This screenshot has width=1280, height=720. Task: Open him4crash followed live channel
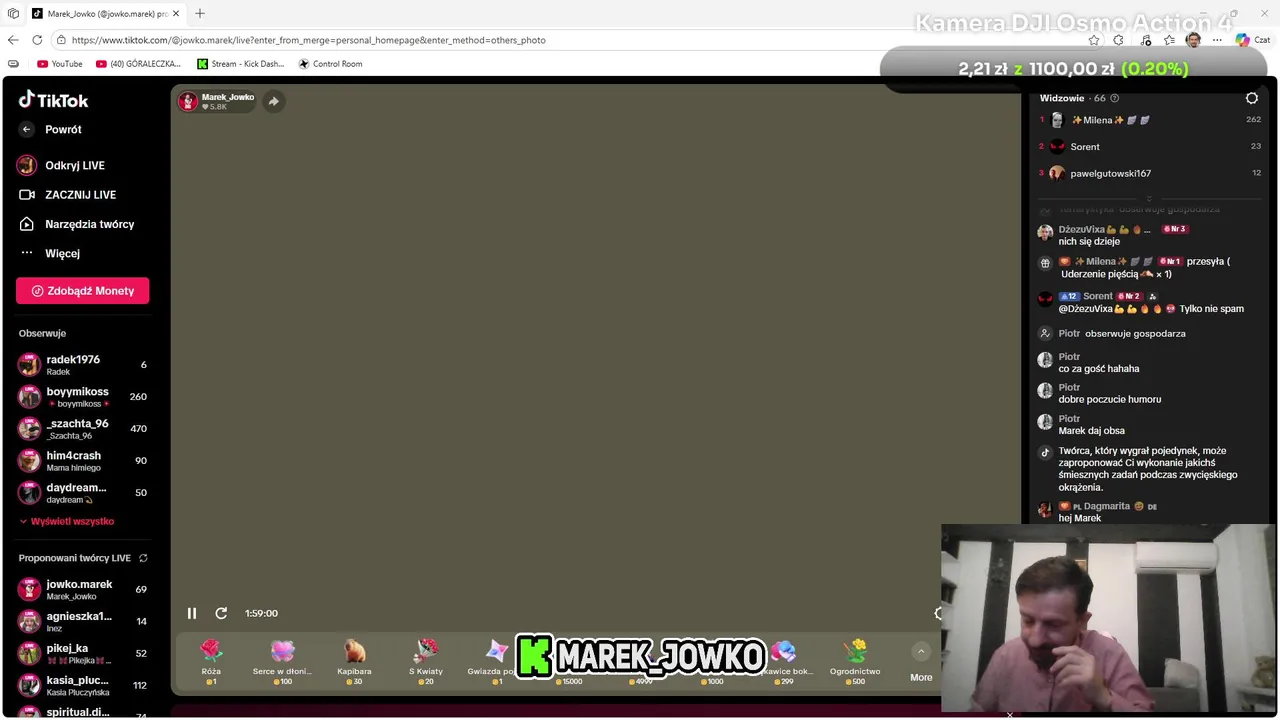click(x=83, y=460)
